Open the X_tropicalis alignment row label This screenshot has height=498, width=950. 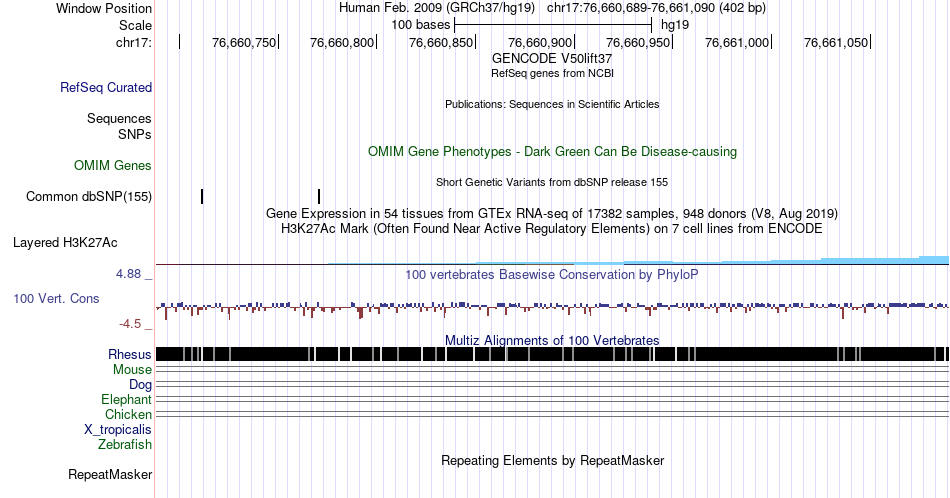click(x=118, y=430)
